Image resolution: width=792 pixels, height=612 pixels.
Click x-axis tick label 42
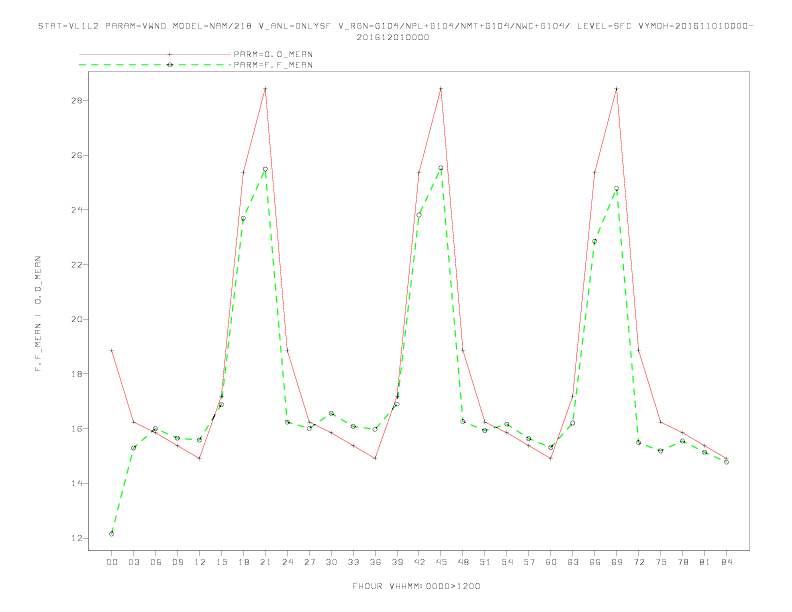tap(419, 562)
